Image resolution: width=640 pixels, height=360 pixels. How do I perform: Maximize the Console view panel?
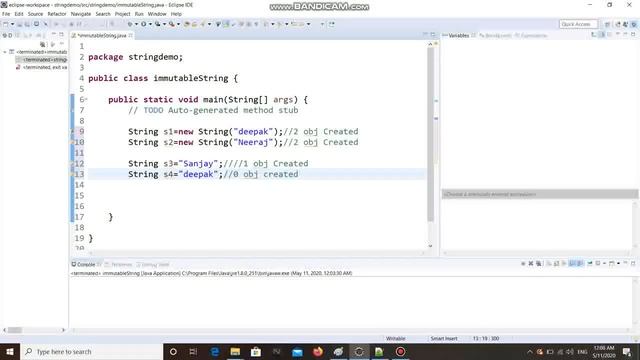click(x=633, y=264)
